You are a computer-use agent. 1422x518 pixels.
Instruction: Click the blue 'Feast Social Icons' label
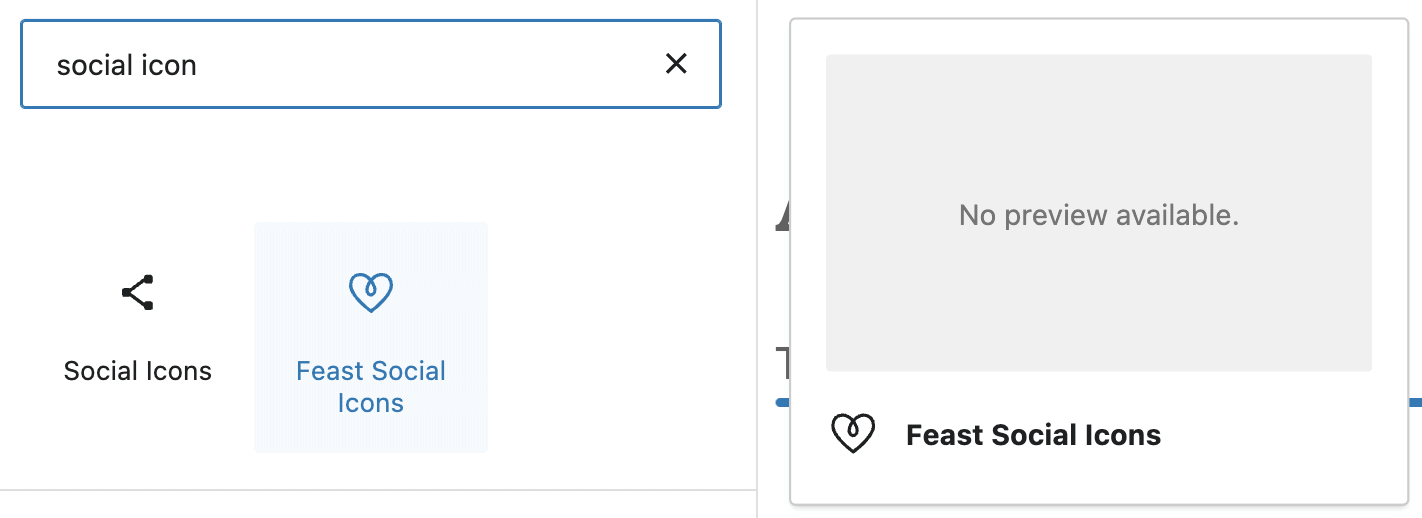coord(371,387)
